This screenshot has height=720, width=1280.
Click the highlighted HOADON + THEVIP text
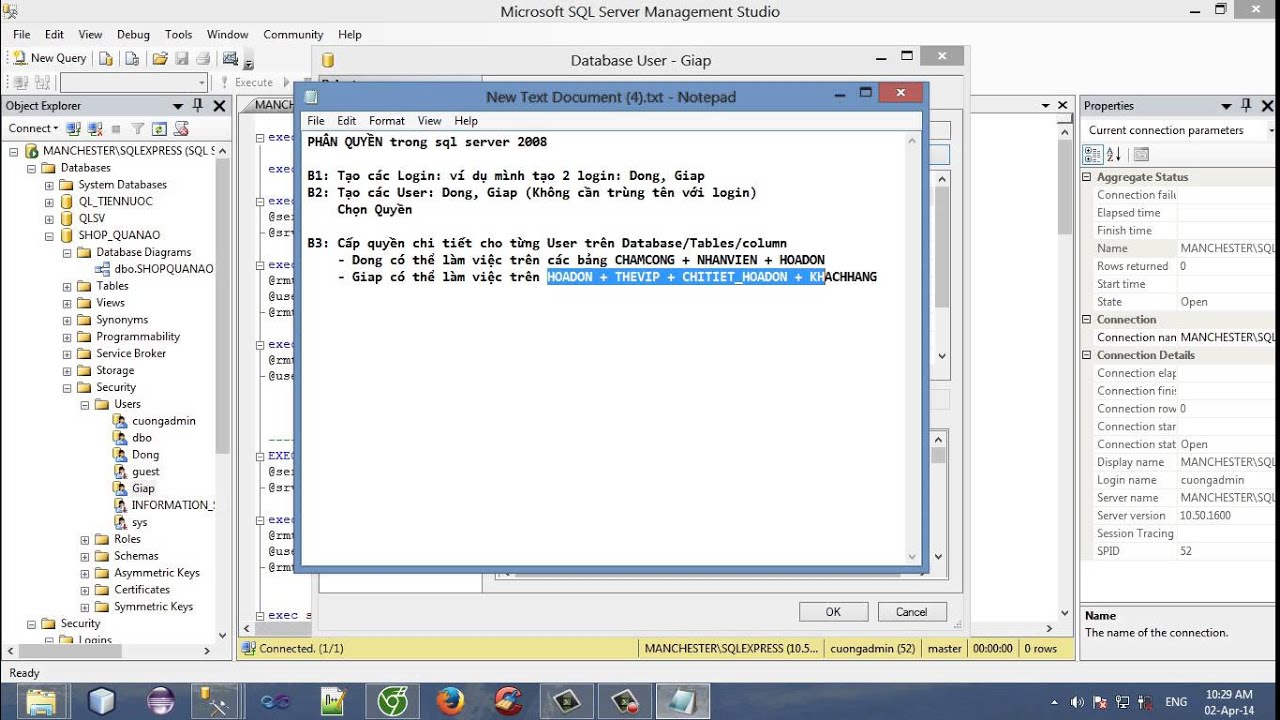point(685,277)
